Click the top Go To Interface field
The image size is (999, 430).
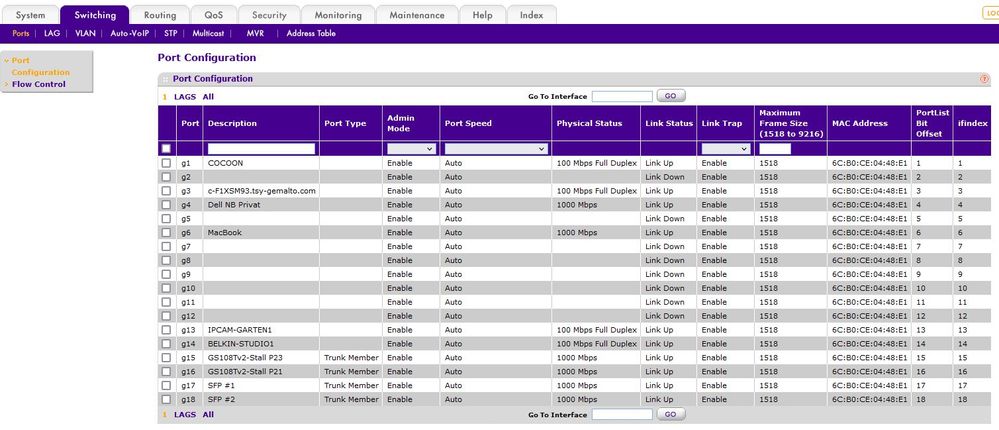tap(622, 96)
